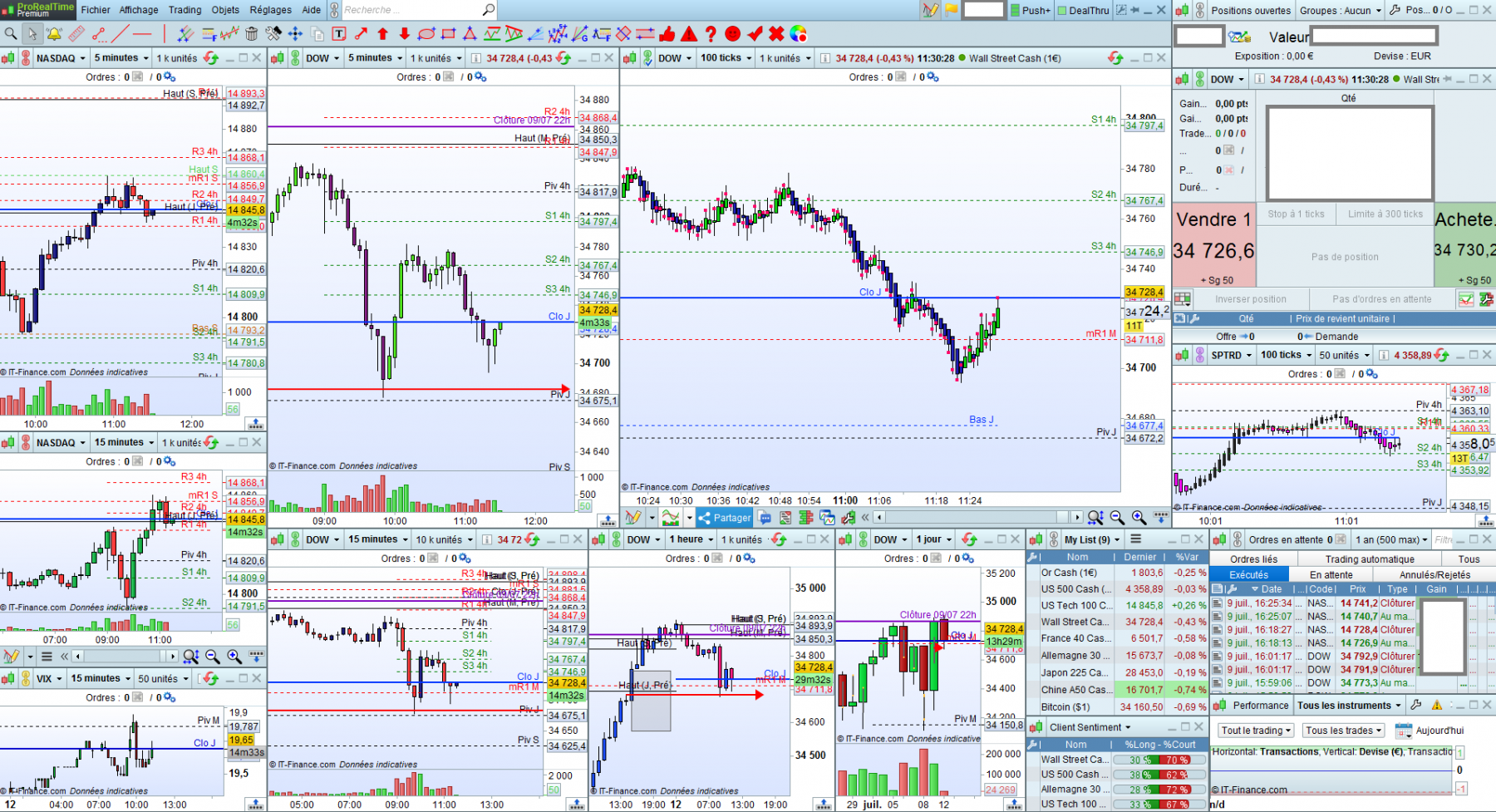Select the red smiley symbol
The image size is (1496, 812).
tap(732, 34)
